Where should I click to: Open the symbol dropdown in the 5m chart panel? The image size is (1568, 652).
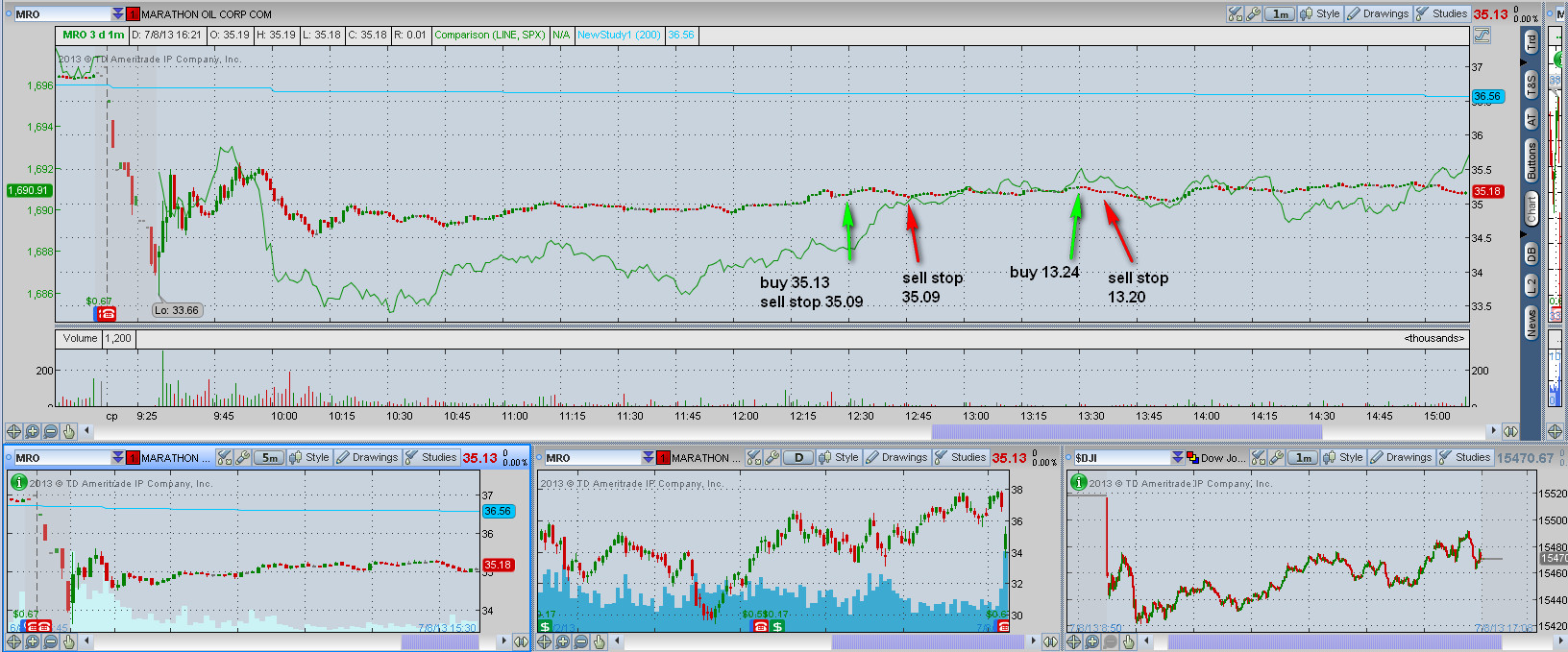pyautogui.click(x=118, y=458)
